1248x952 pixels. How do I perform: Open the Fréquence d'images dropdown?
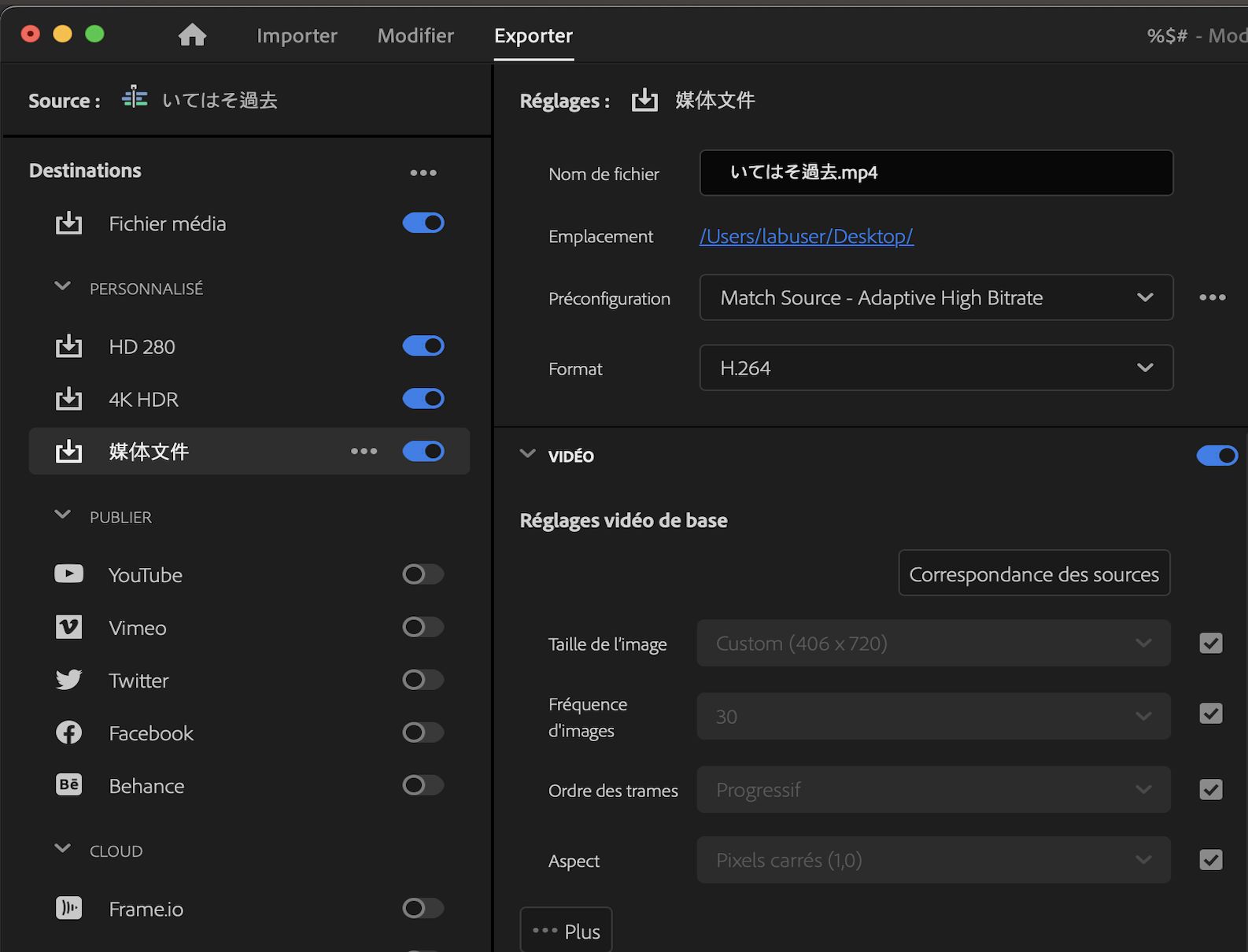pyautogui.click(x=934, y=717)
